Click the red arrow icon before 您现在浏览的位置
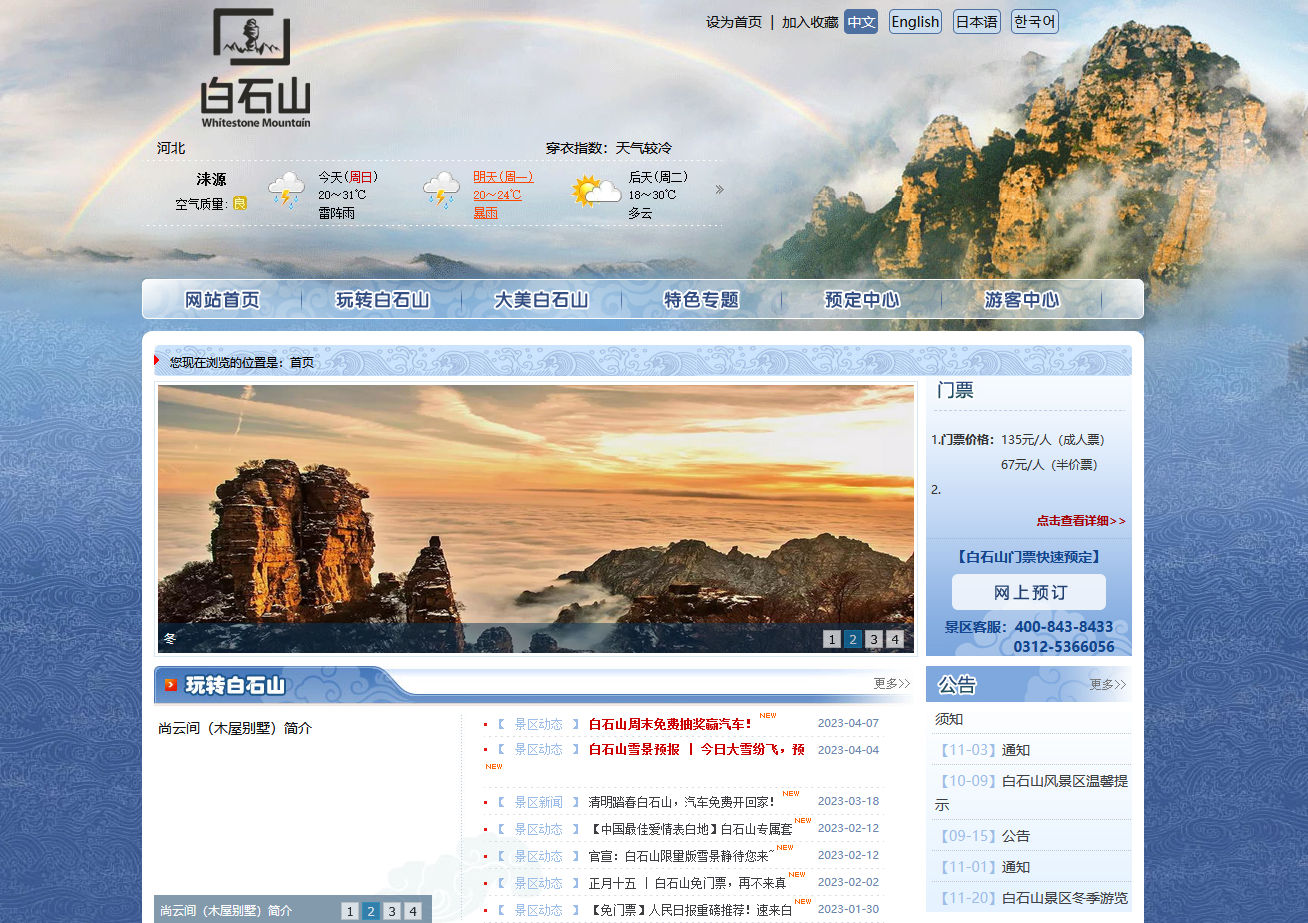 (156, 362)
